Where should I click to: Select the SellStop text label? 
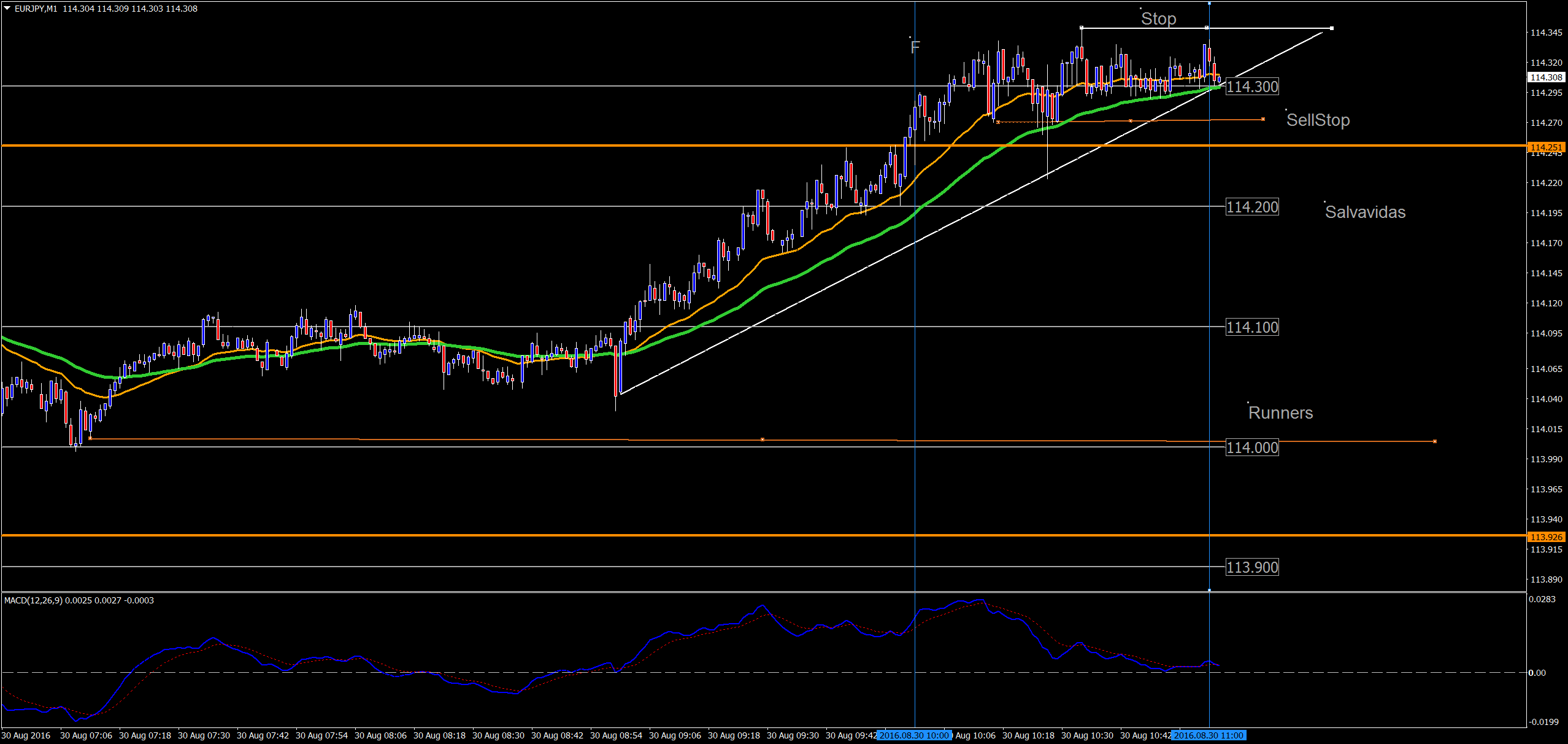pos(1318,120)
